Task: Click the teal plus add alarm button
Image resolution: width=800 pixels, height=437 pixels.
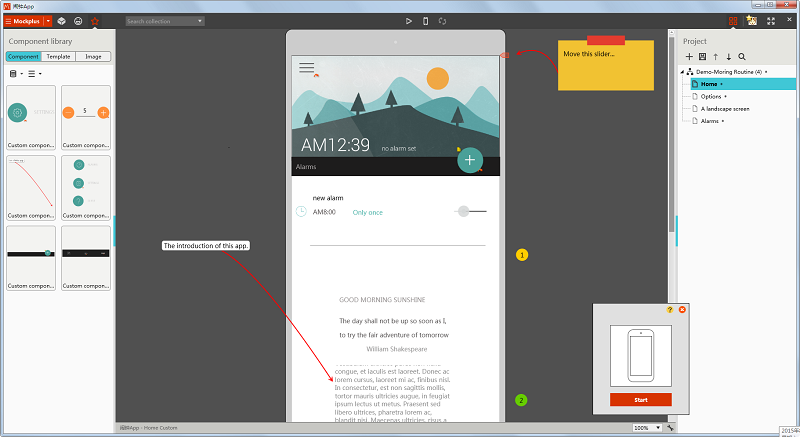Action: tap(470, 160)
